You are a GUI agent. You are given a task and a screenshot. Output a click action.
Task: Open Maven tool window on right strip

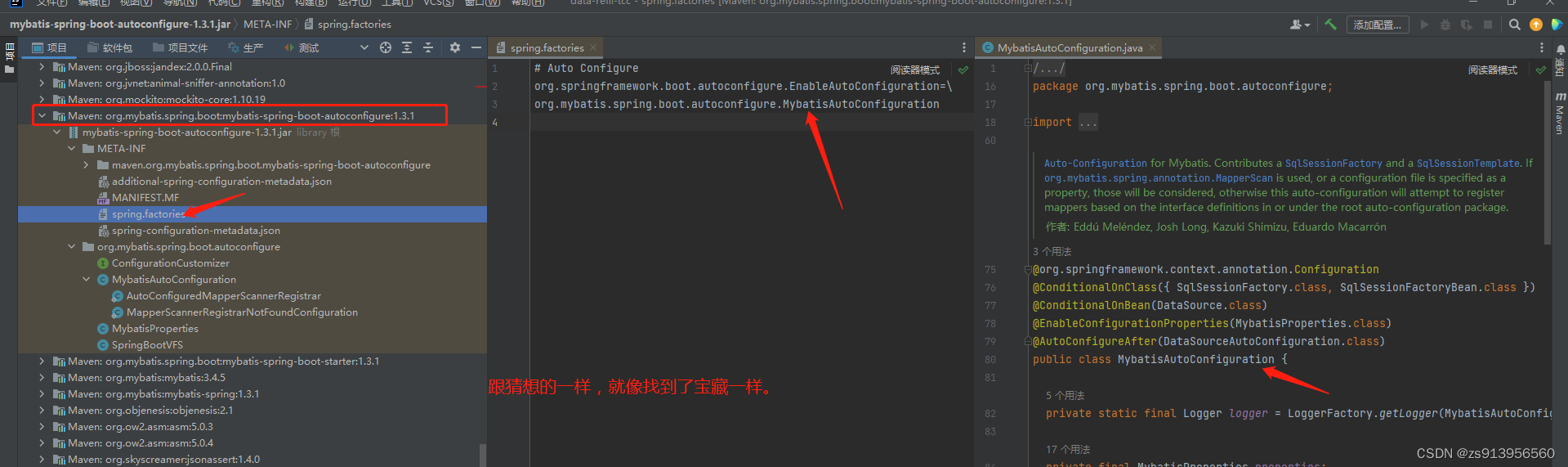coord(1560,113)
